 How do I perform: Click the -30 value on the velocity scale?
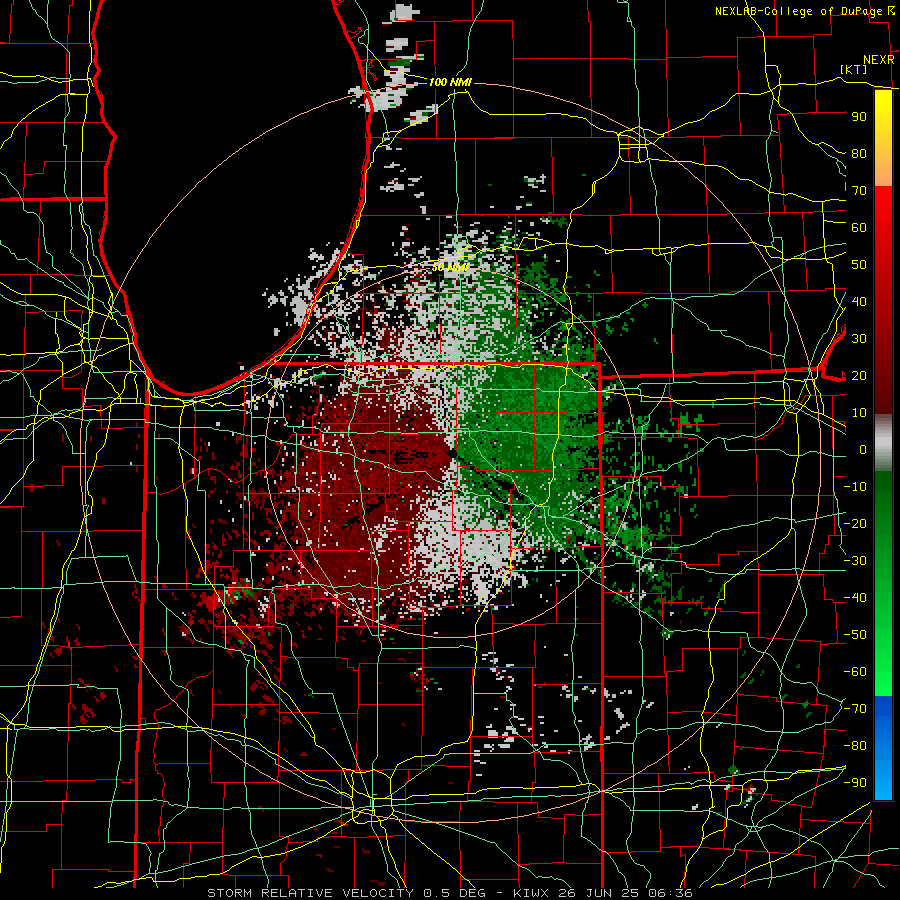click(x=855, y=561)
